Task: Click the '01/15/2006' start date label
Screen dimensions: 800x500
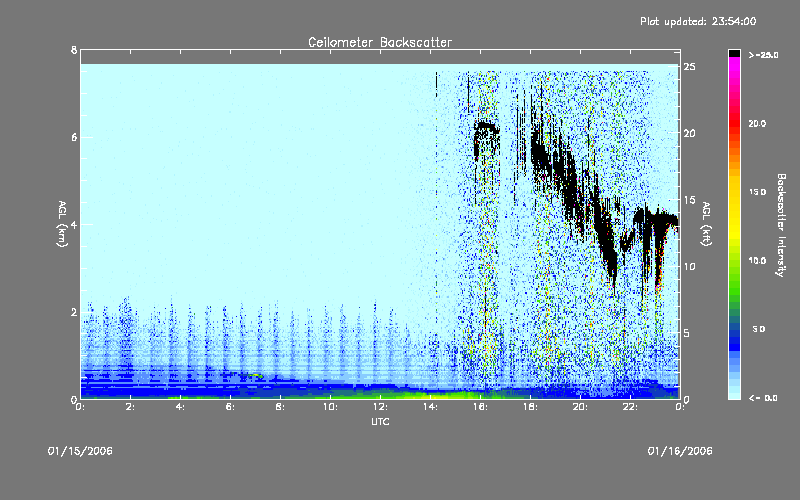Action: click(80, 451)
